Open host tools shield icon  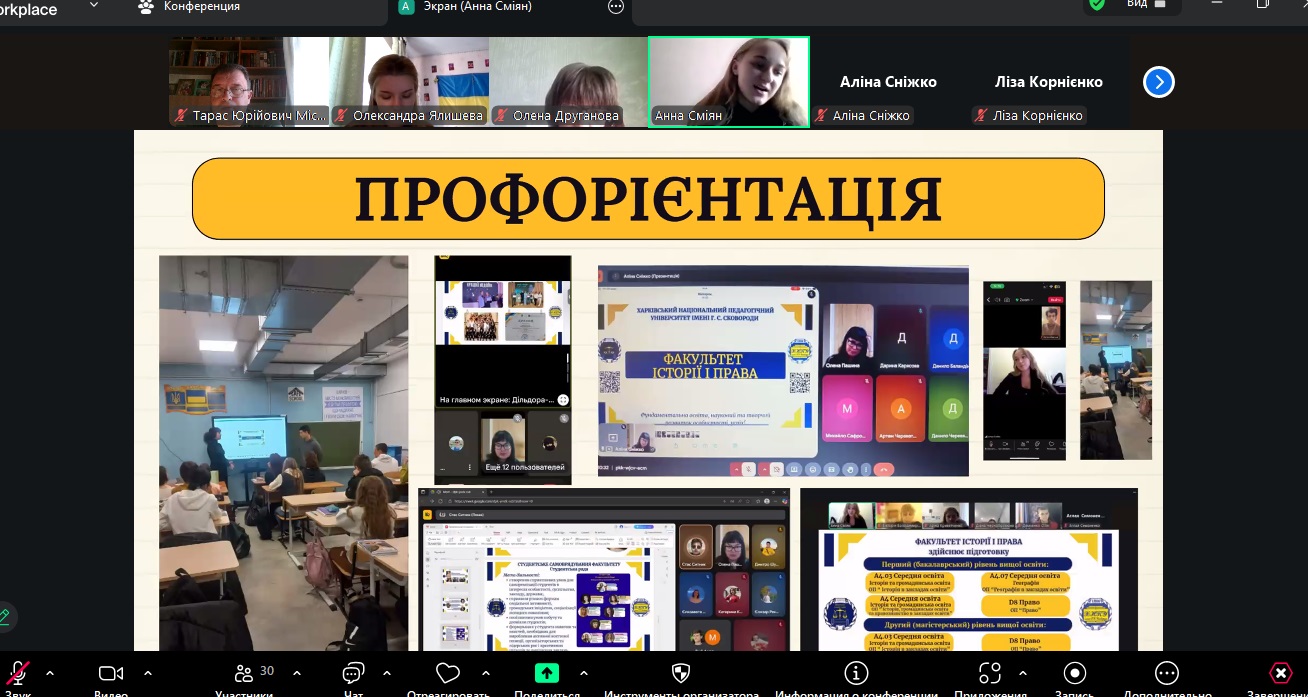pos(681,673)
